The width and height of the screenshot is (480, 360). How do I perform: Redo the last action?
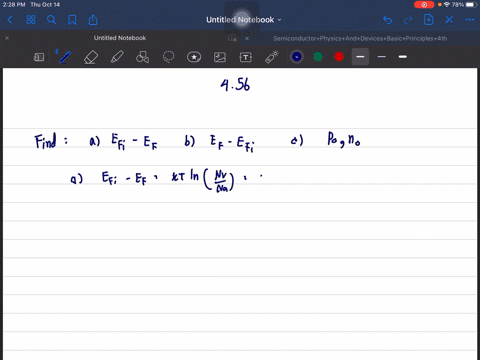pyautogui.click(x=408, y=20)
